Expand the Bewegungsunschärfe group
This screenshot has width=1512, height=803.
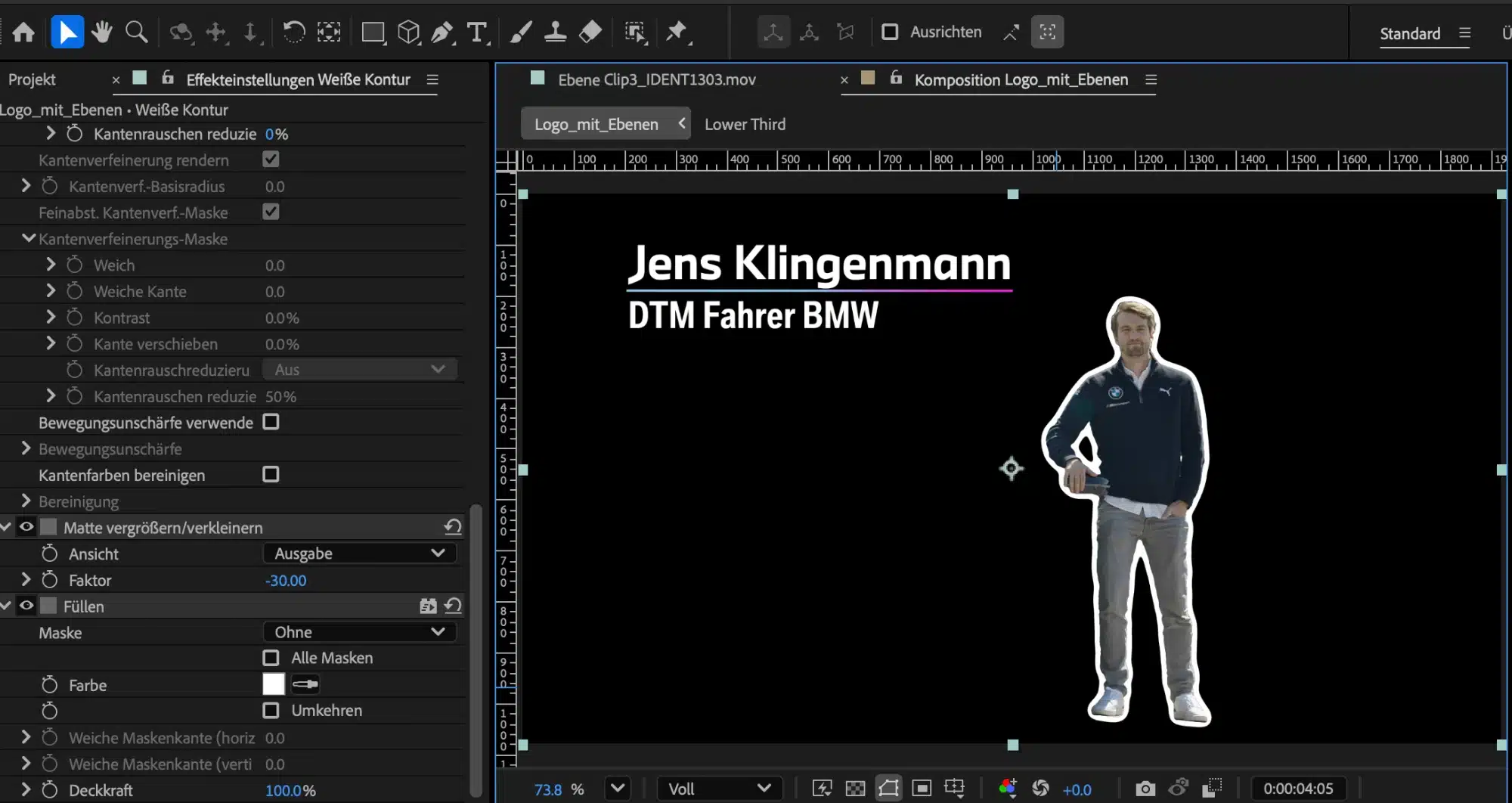[26, 448]
